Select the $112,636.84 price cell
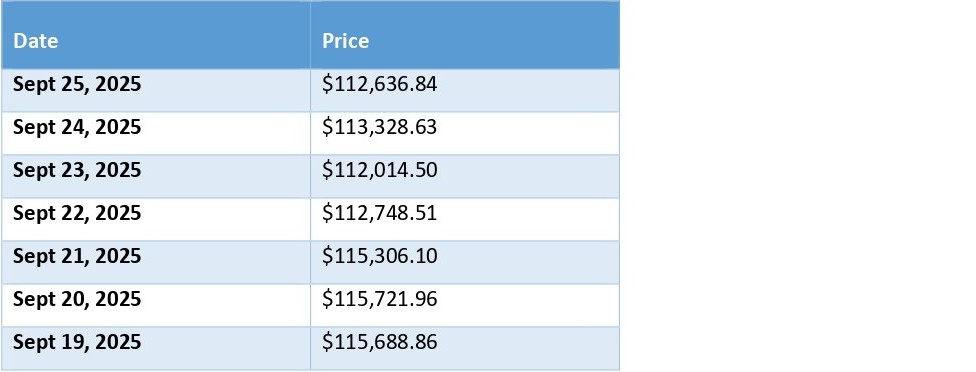976x372 pixels. [x=465, y=90]
